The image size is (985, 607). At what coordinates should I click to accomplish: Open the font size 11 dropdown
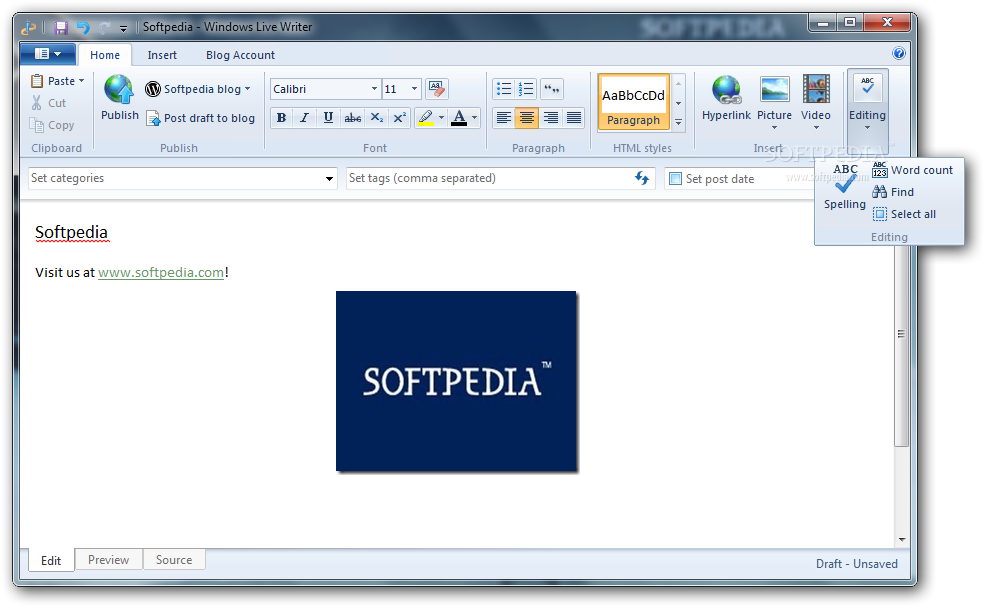point(414,89)
